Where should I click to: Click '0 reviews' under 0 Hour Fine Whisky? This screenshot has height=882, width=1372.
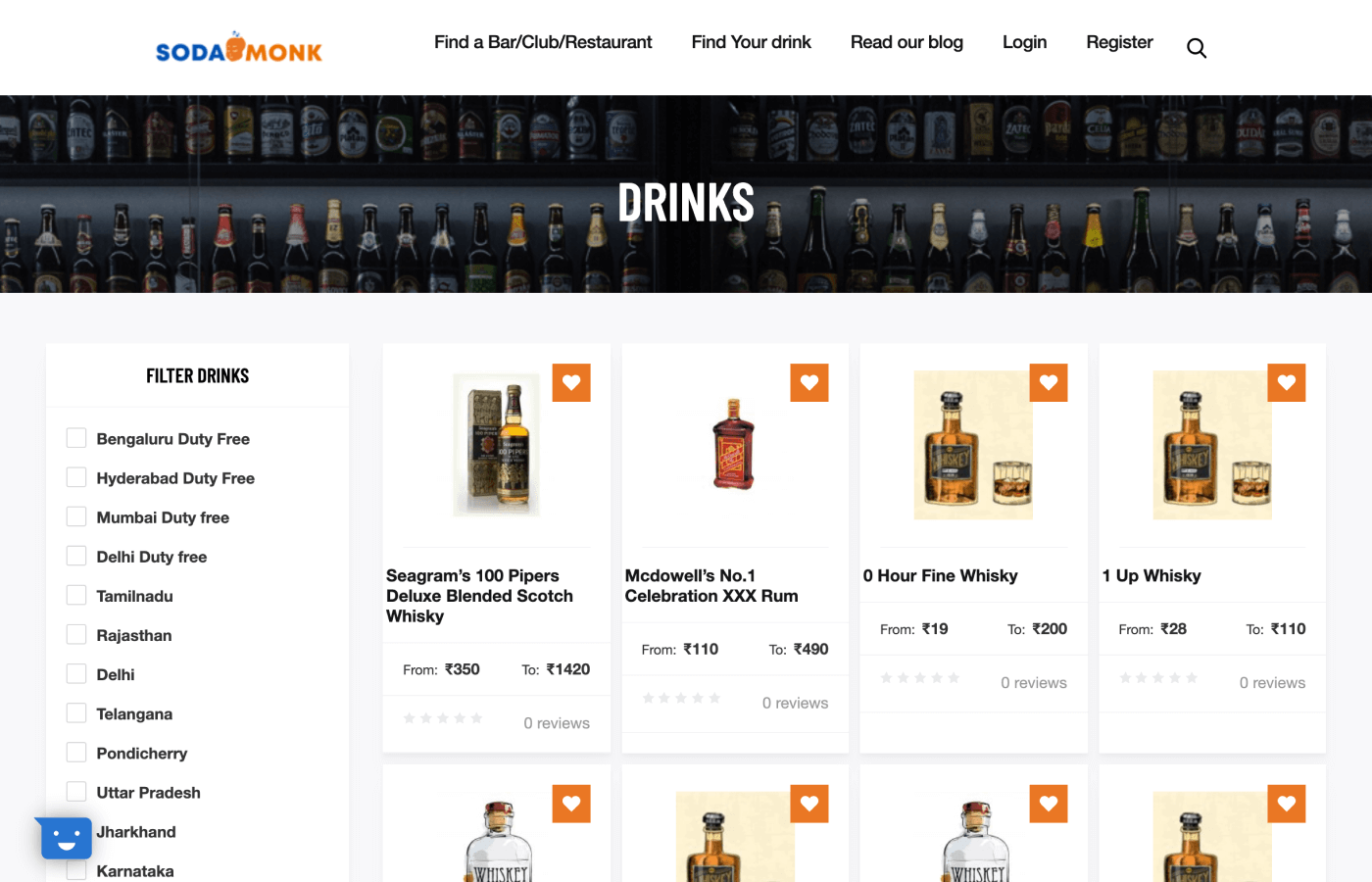coord(1034,682)
